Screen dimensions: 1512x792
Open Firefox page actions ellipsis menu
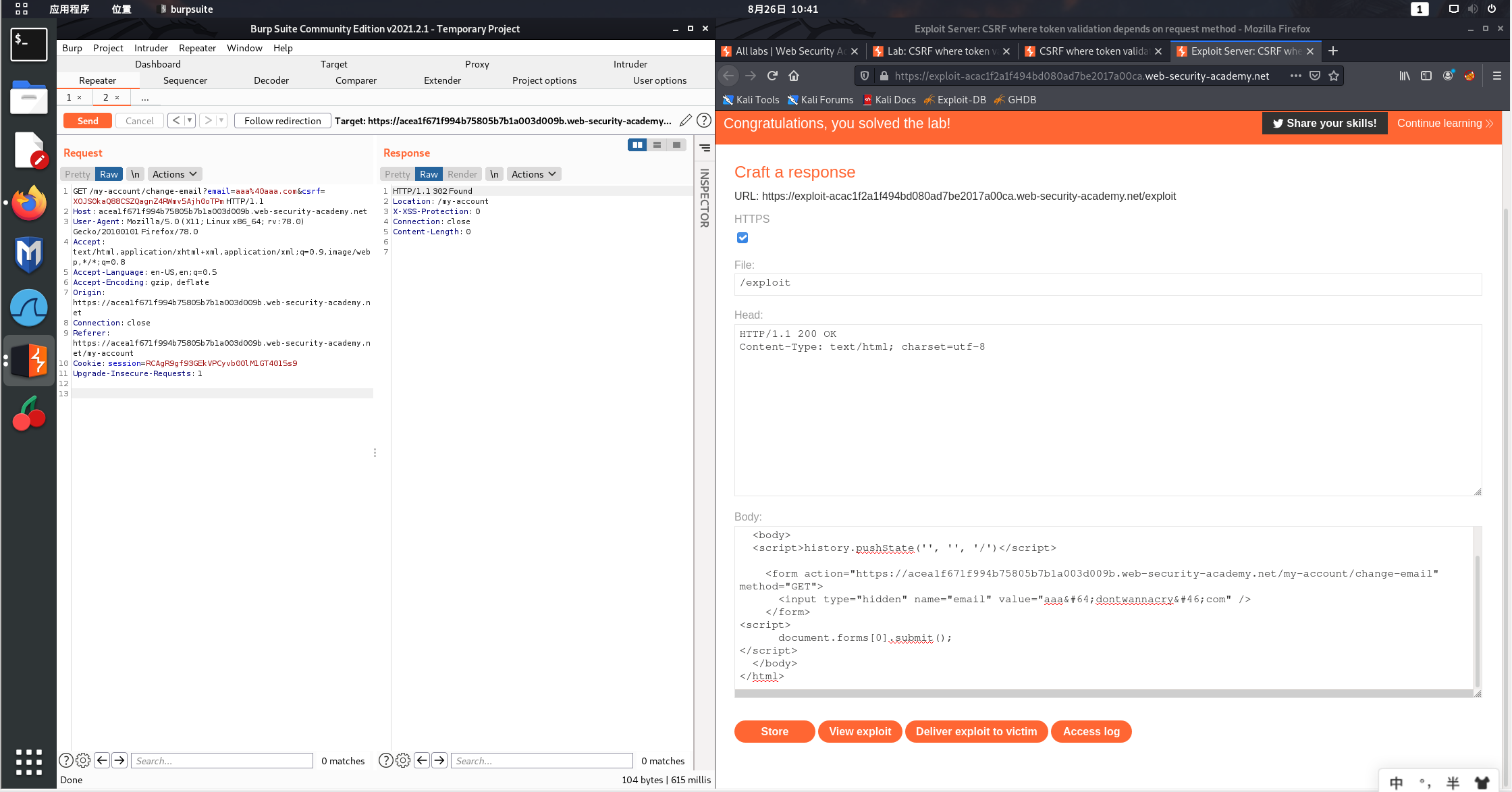point(1295,76)
